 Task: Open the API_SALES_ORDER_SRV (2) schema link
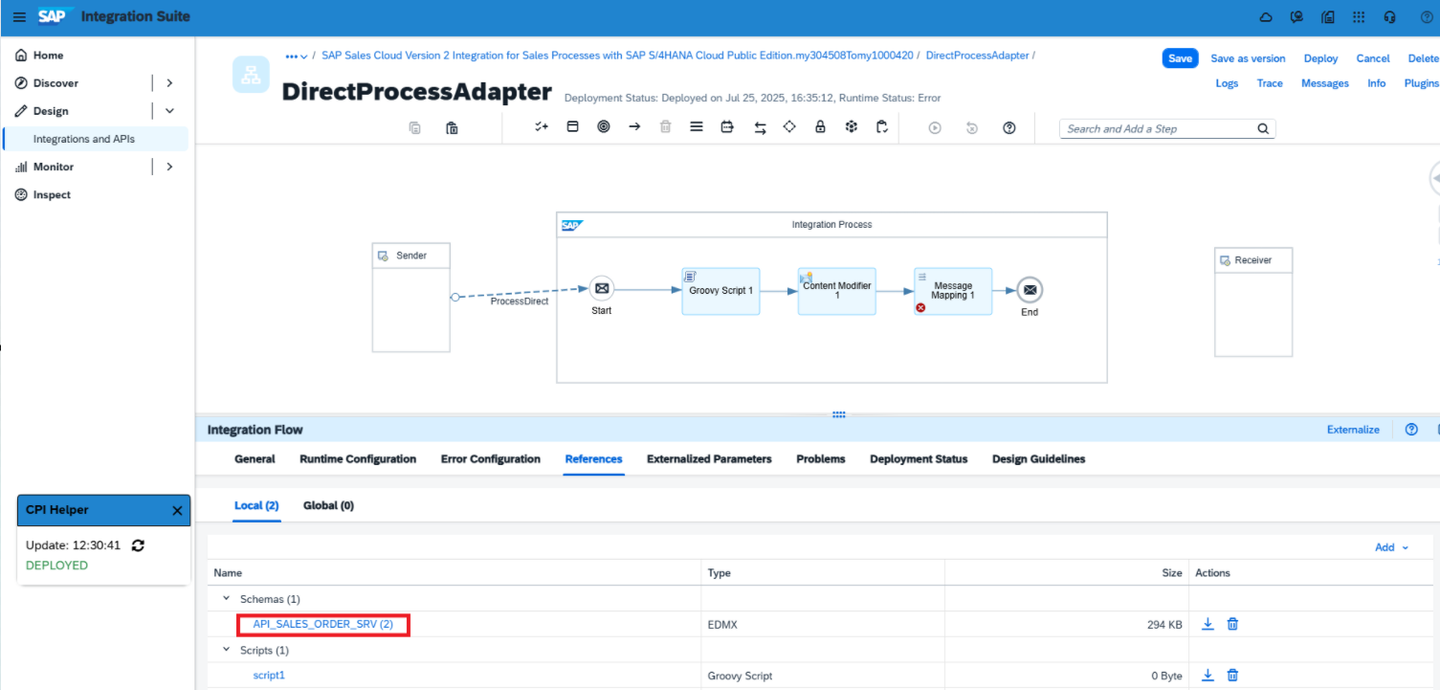[323, 624]
